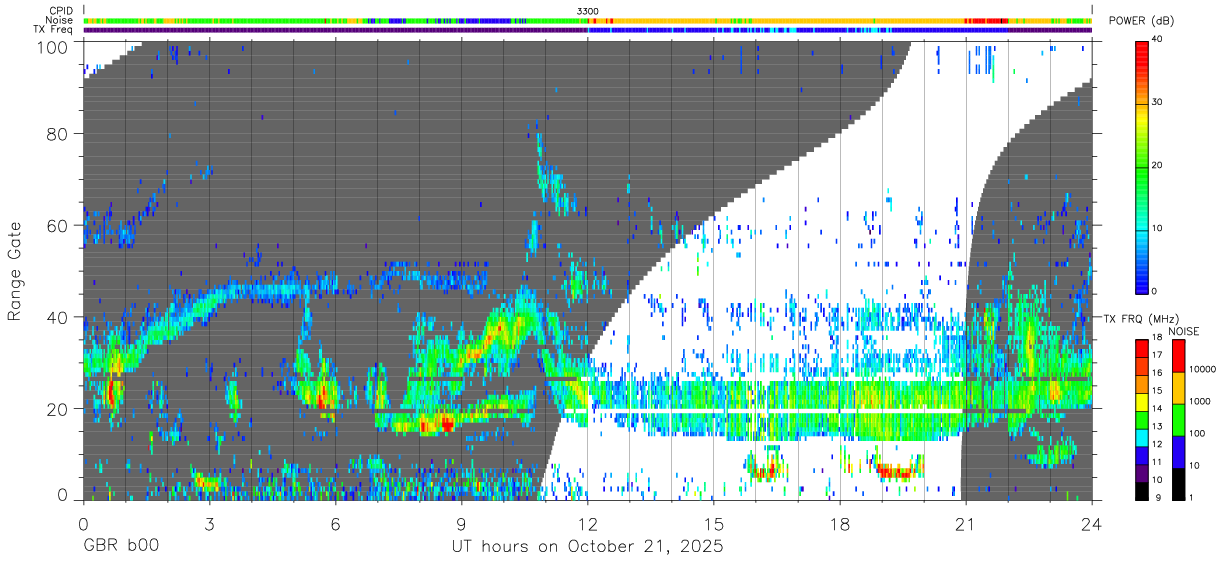Click the Noise row label

coord(60,20)
